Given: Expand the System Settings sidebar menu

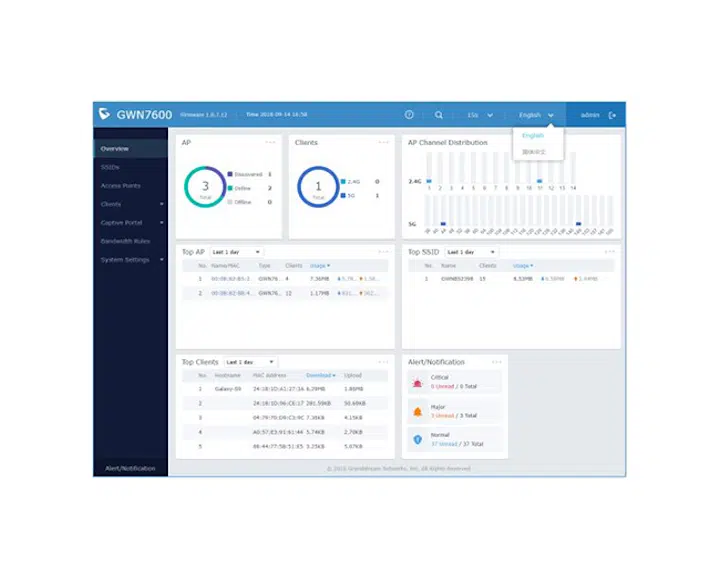Looking at the screenshot, I should [x=131, y=260].
